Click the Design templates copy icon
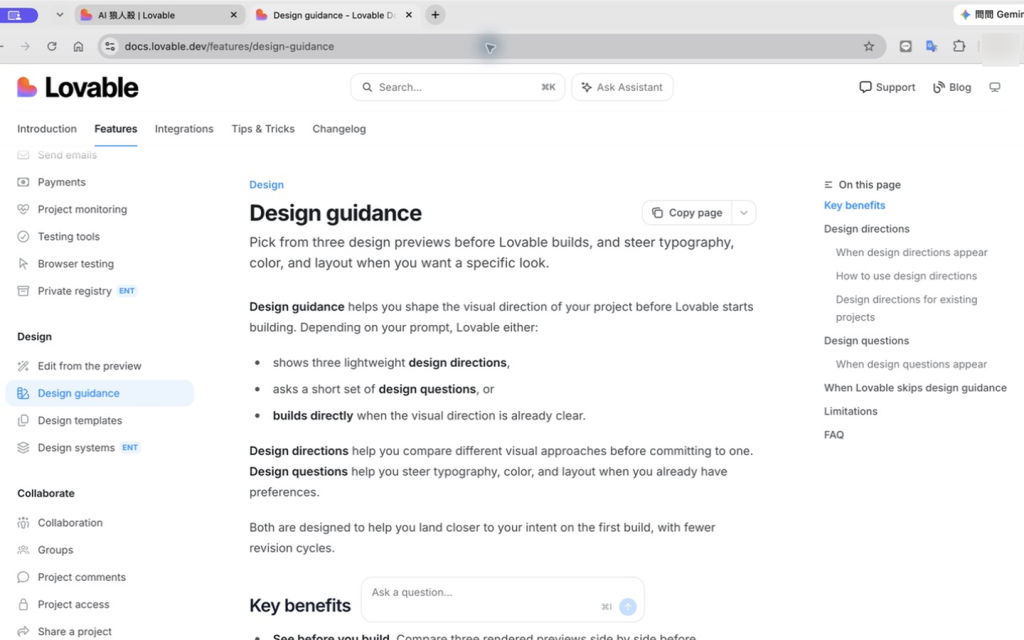 pyautogui.click(x=24, y=421)
